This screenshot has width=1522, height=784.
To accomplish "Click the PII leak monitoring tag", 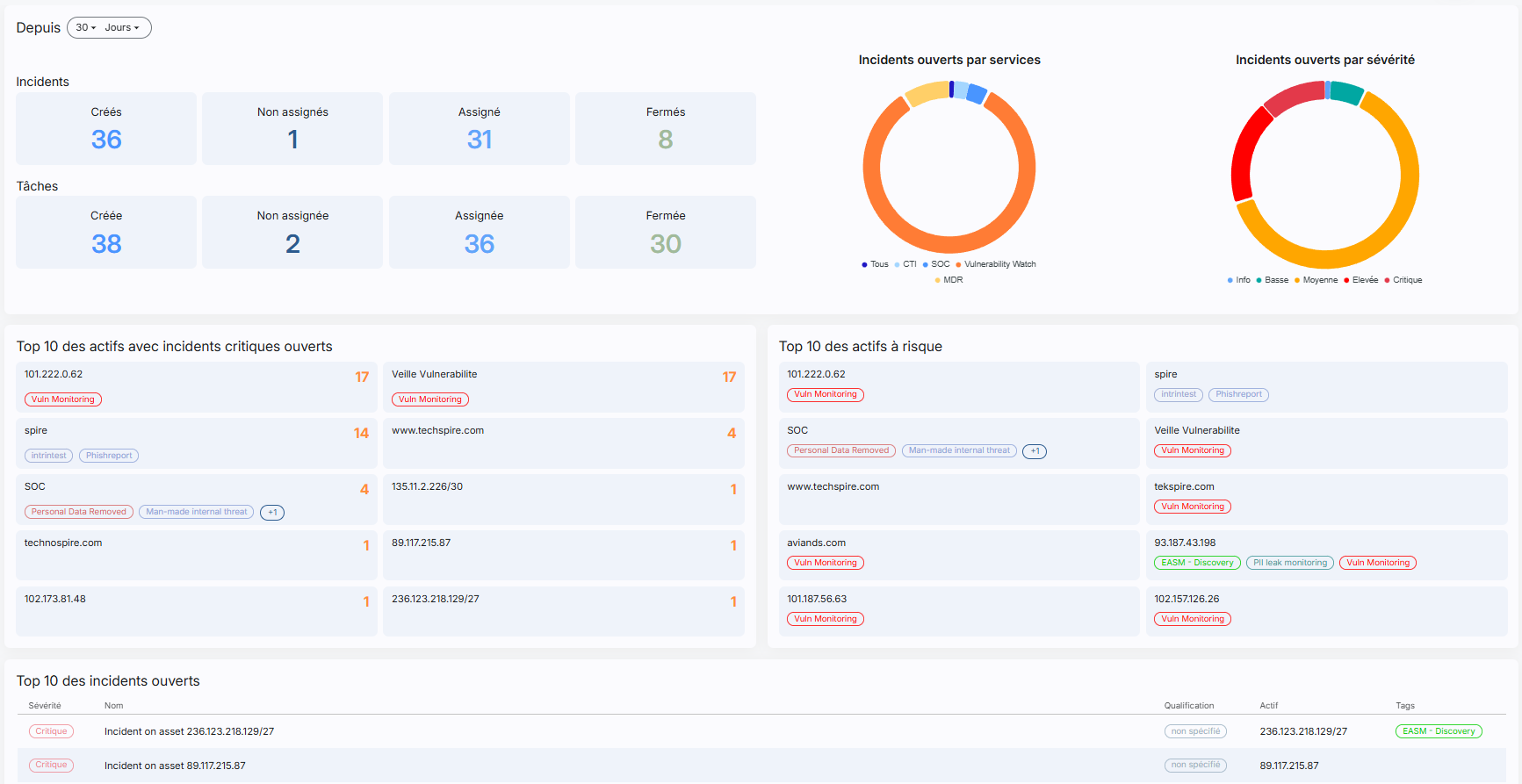I will [1289, 563].
